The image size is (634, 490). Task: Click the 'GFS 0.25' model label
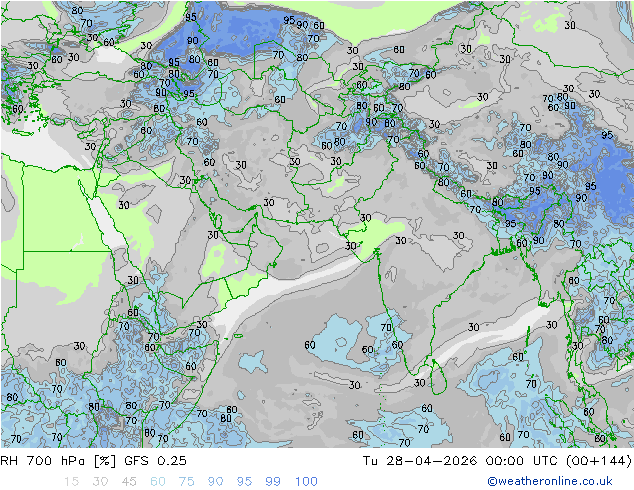coord(155,460)
